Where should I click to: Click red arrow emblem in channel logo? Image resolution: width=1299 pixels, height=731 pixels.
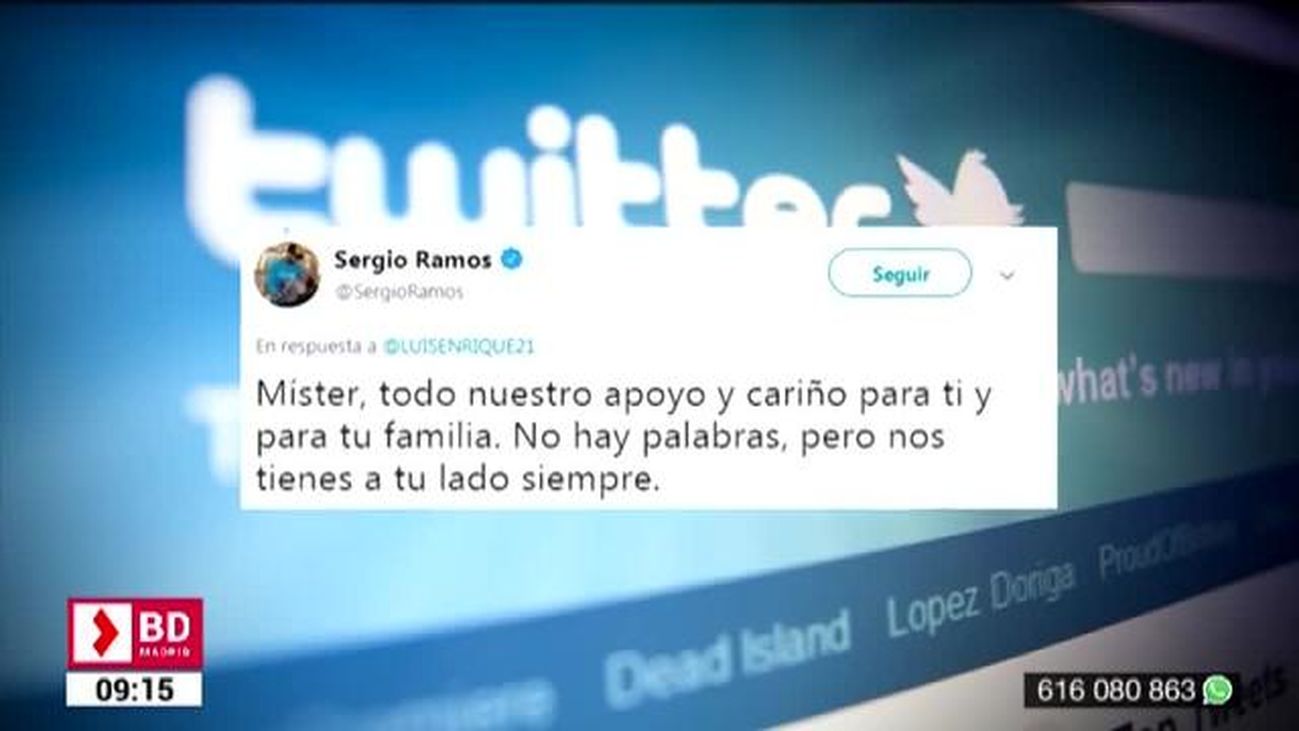coord(101,634)
